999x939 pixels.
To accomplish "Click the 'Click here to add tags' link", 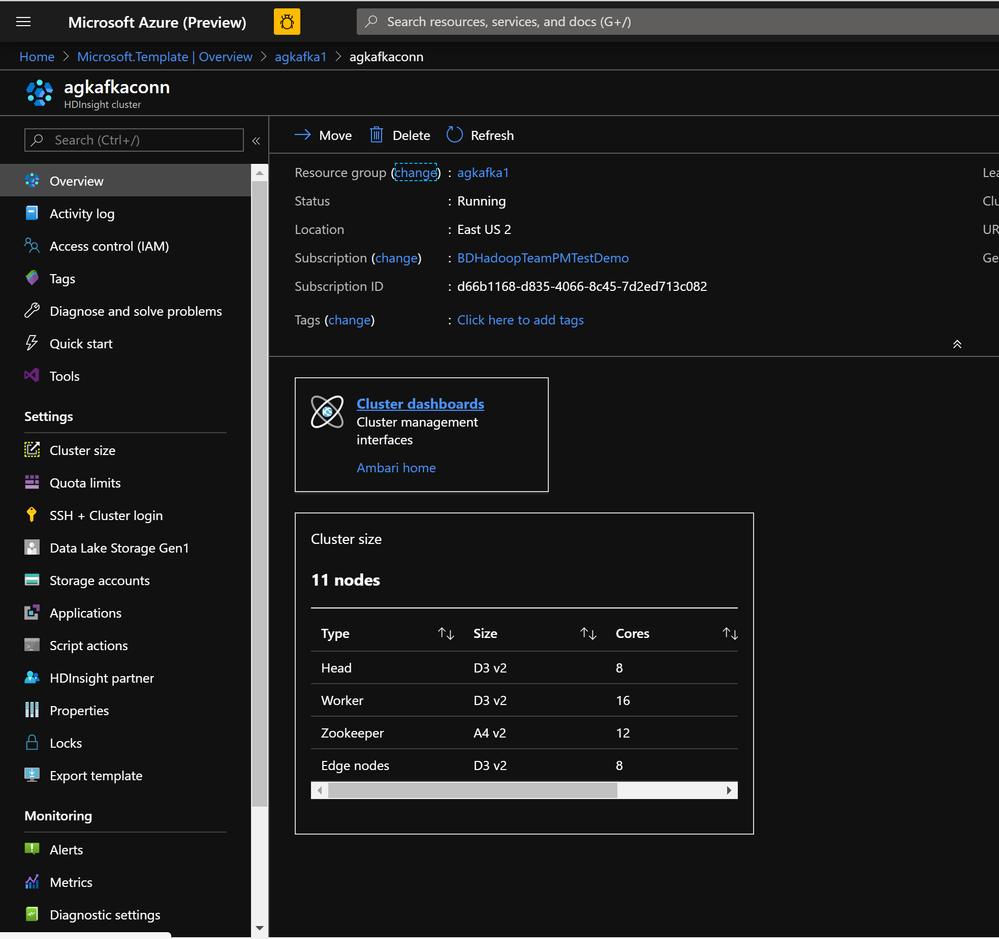I will (521, 320).
